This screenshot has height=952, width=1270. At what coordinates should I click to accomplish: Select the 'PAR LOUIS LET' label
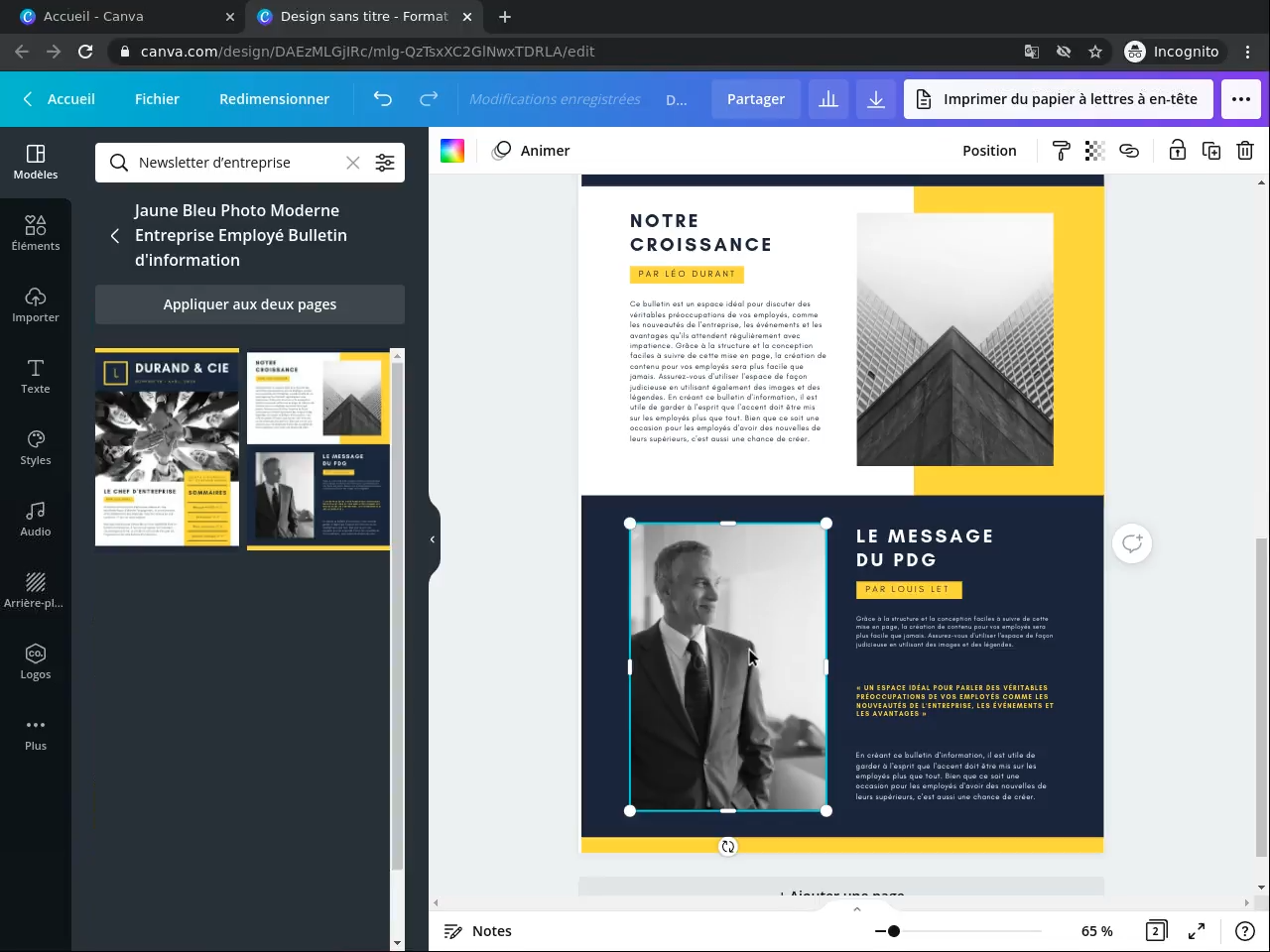[x=908, y=589]
